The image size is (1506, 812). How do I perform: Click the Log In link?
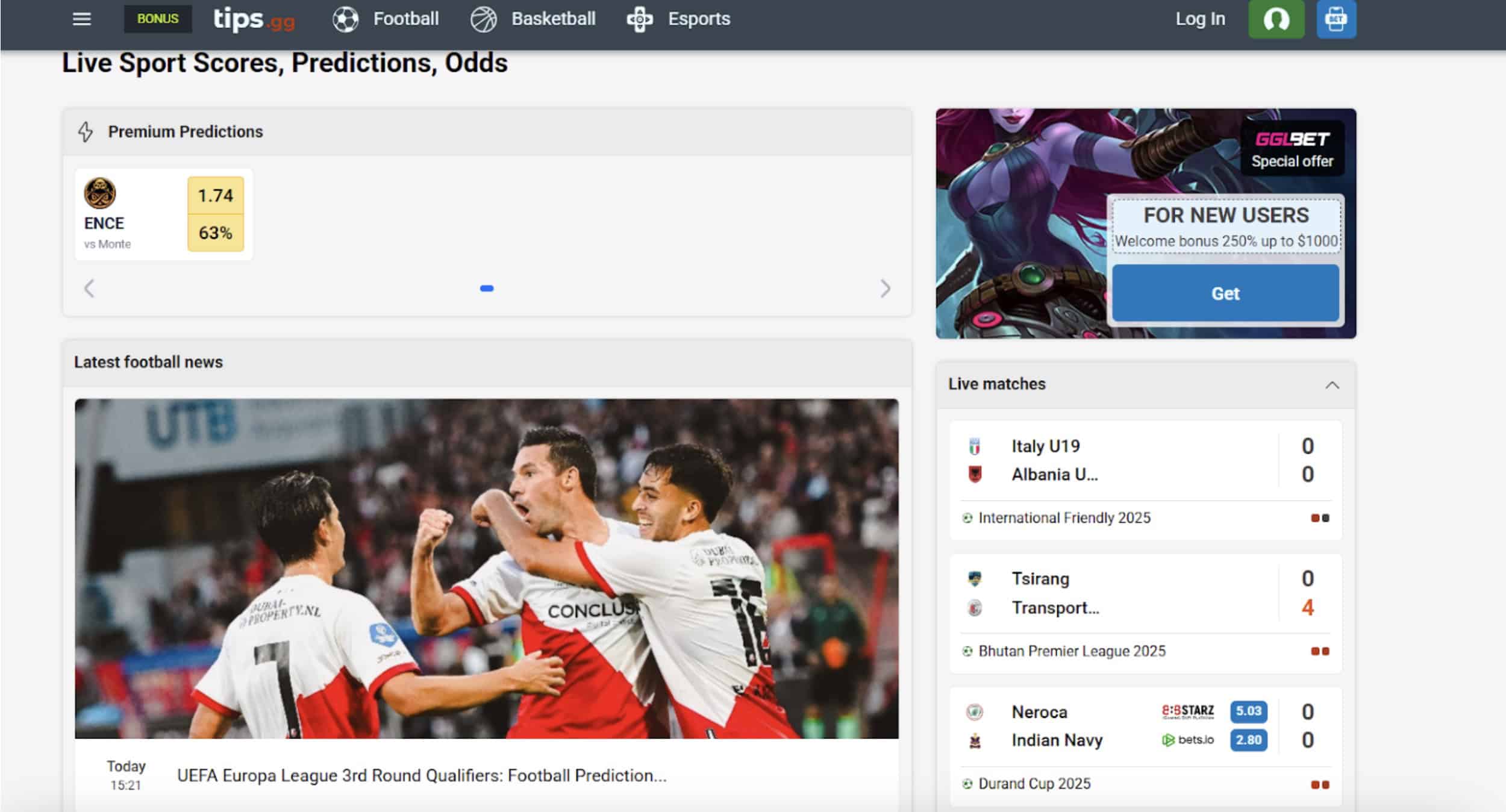click(1200, 19)
